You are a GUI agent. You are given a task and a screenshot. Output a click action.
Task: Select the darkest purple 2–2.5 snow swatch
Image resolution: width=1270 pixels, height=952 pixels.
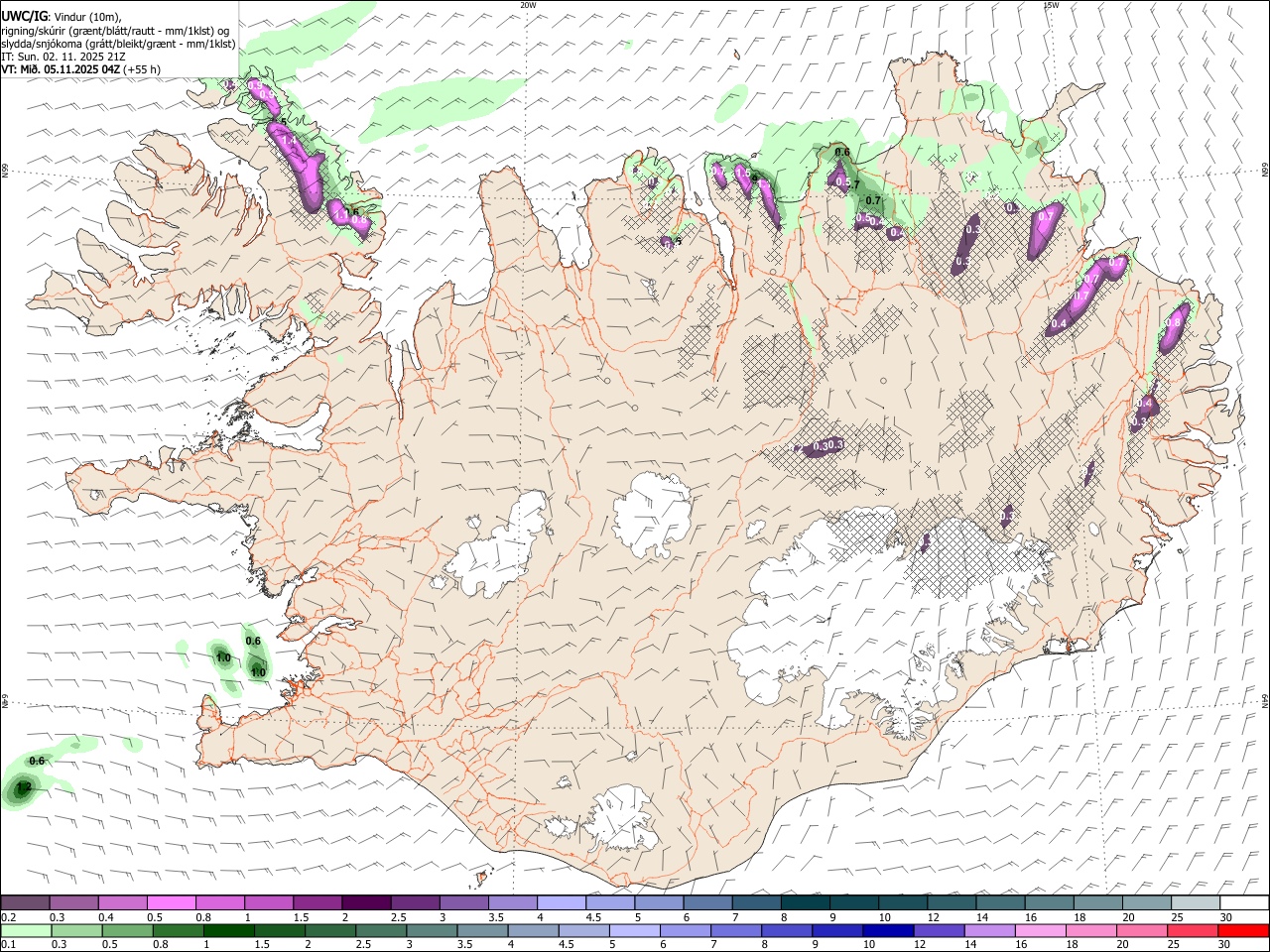click(365, 903)
